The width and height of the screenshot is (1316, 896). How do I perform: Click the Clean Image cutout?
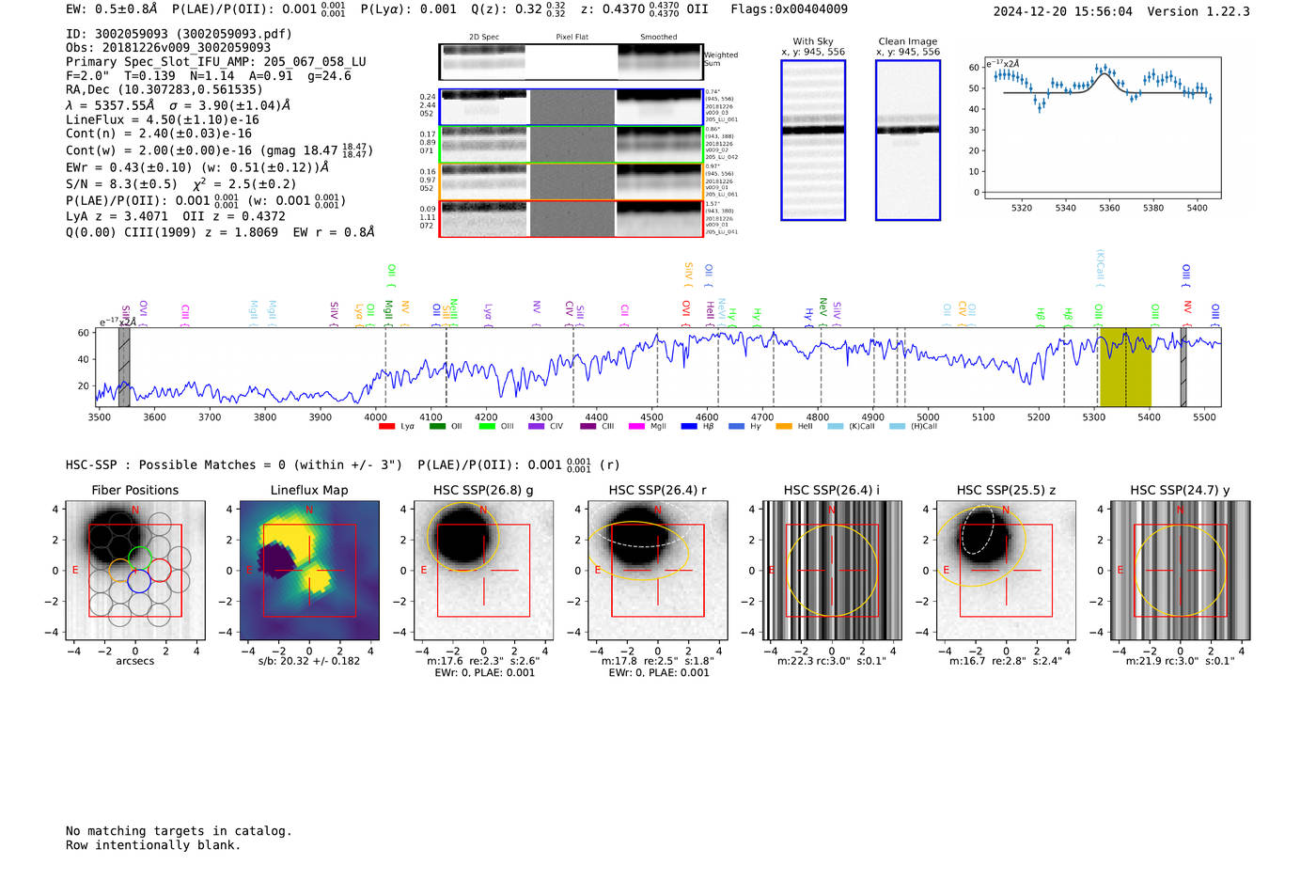tap(908, 140)
